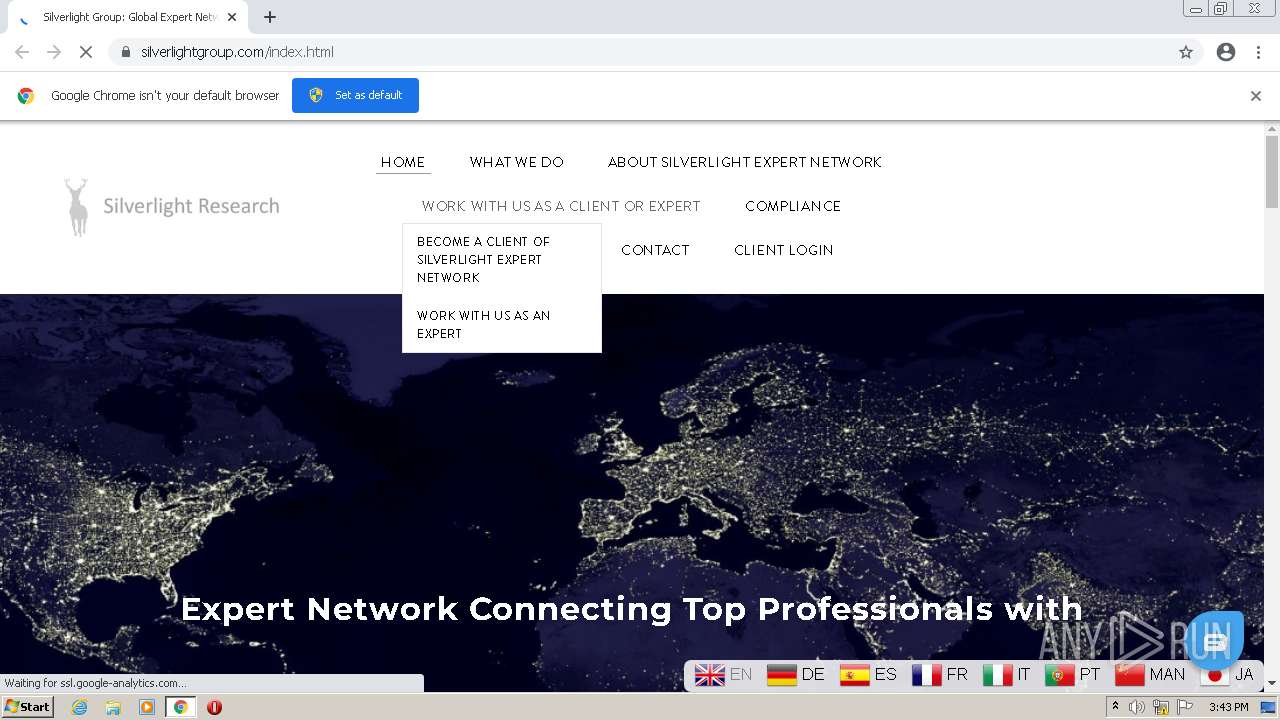Close the Silverlight Group tab

point(232,17)
